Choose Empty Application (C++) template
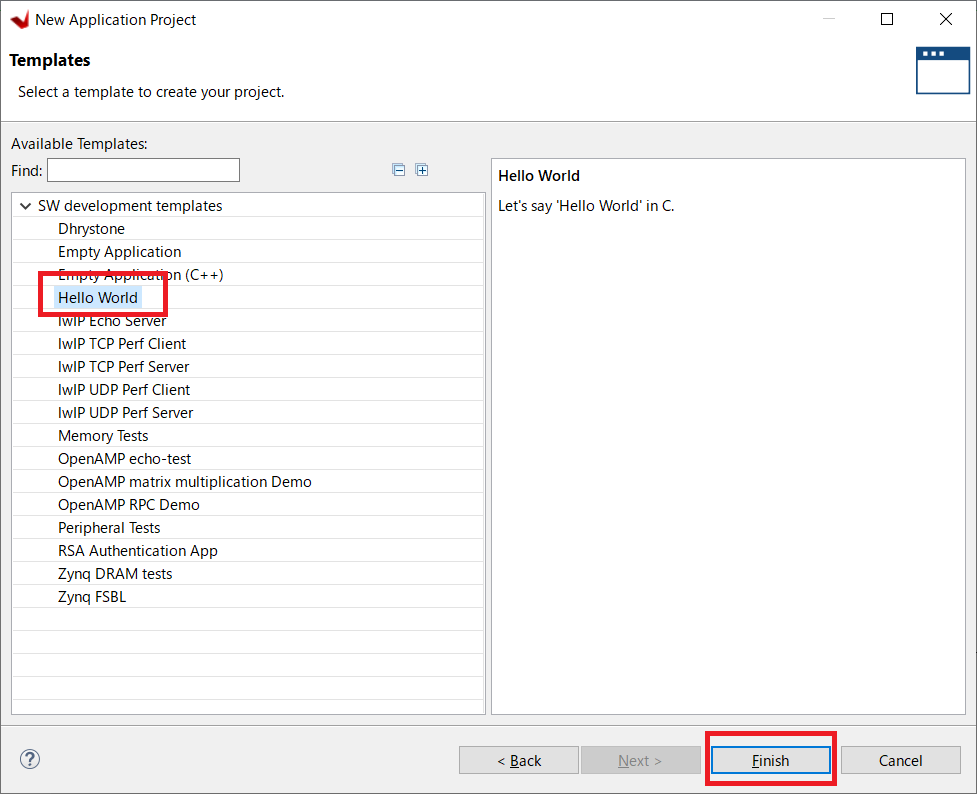The width and height of the screenshot is (977, 794). point(140,275)
